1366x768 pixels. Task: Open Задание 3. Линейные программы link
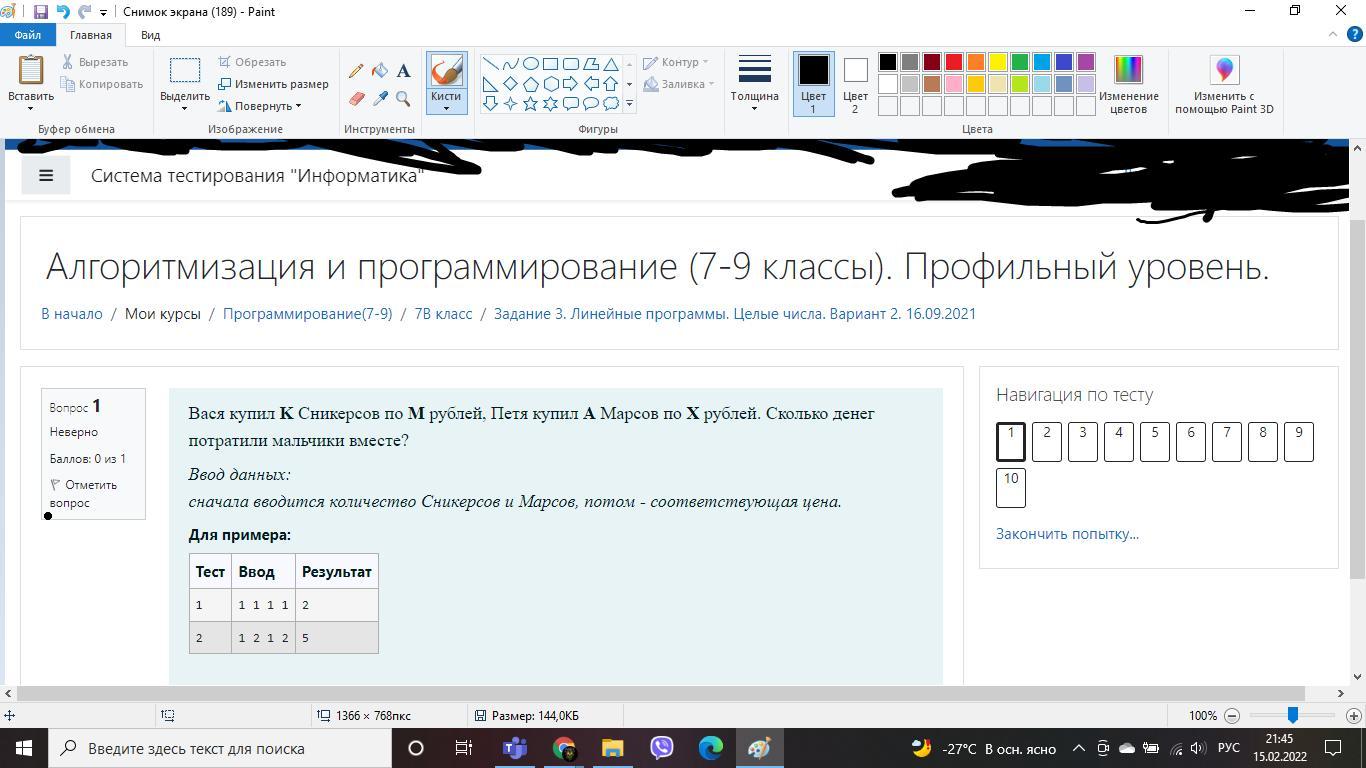(735, 314)
